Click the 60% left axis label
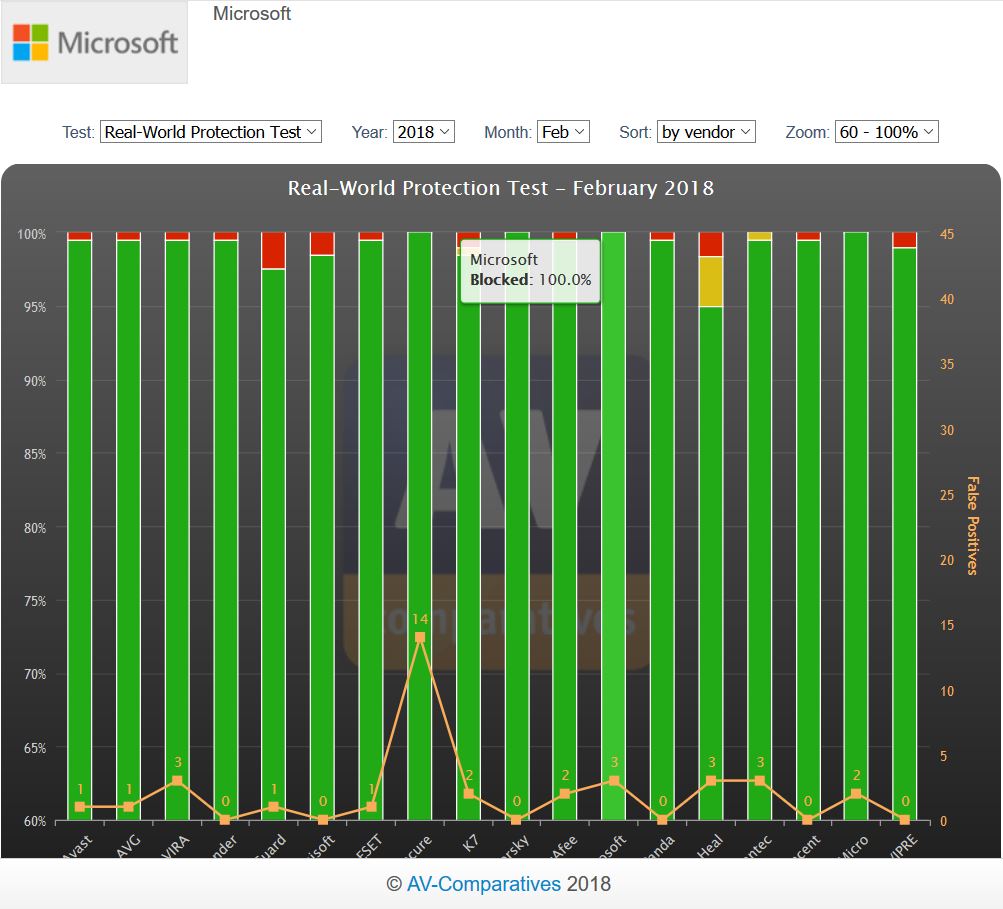Screen dimensions: 1003x909 35,821
